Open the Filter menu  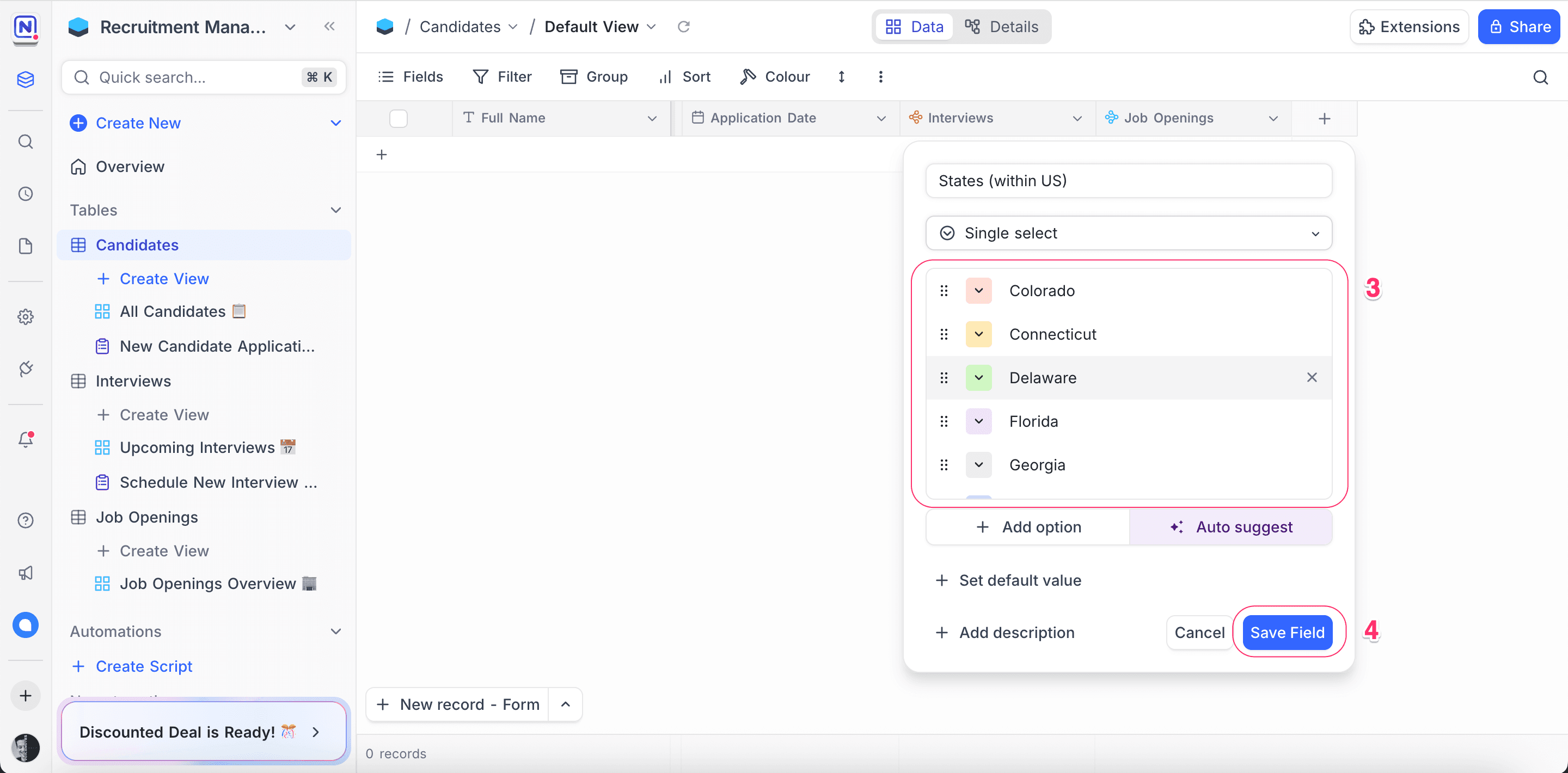pyautogui.click(x=502, y=77)
